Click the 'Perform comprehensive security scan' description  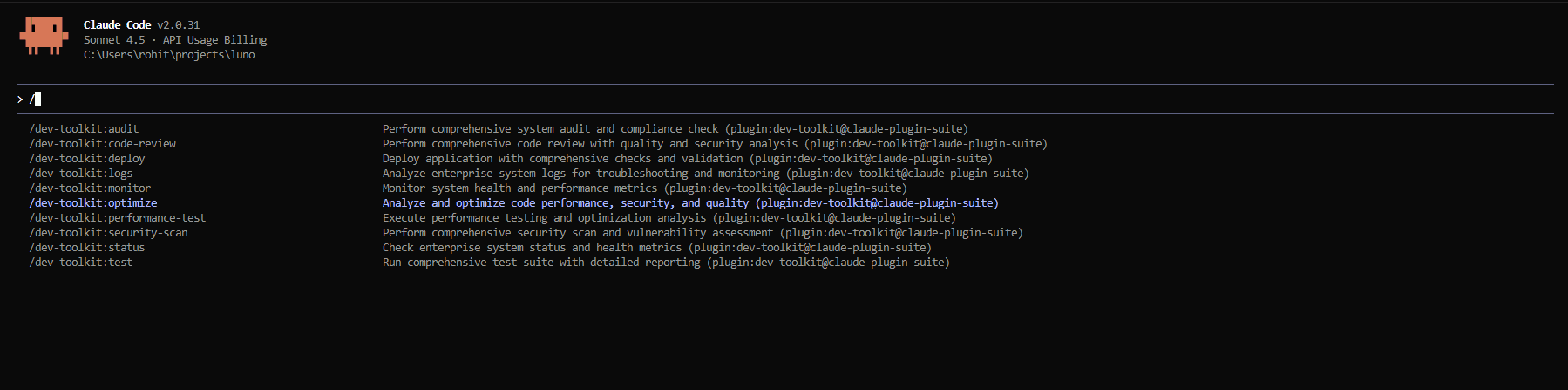703,233
